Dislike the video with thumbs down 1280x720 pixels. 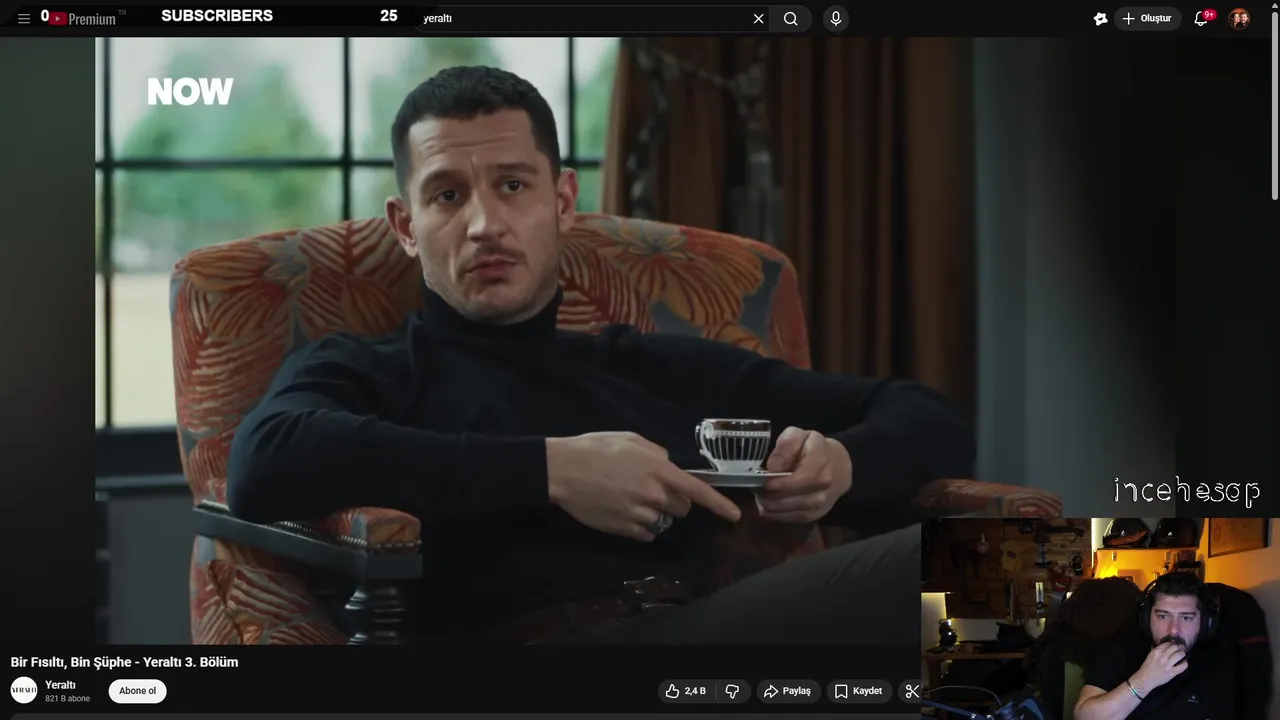(x=732, y=691)
